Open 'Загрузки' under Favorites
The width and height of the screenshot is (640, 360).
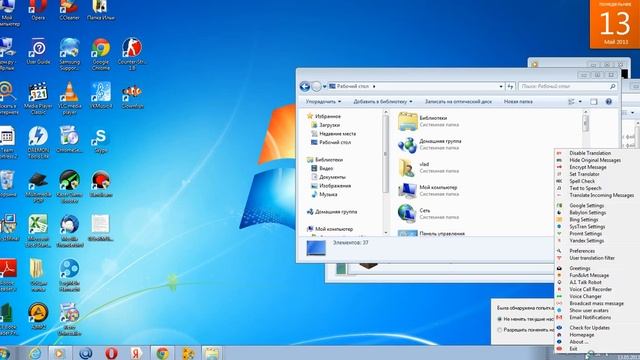click(329, 125)
